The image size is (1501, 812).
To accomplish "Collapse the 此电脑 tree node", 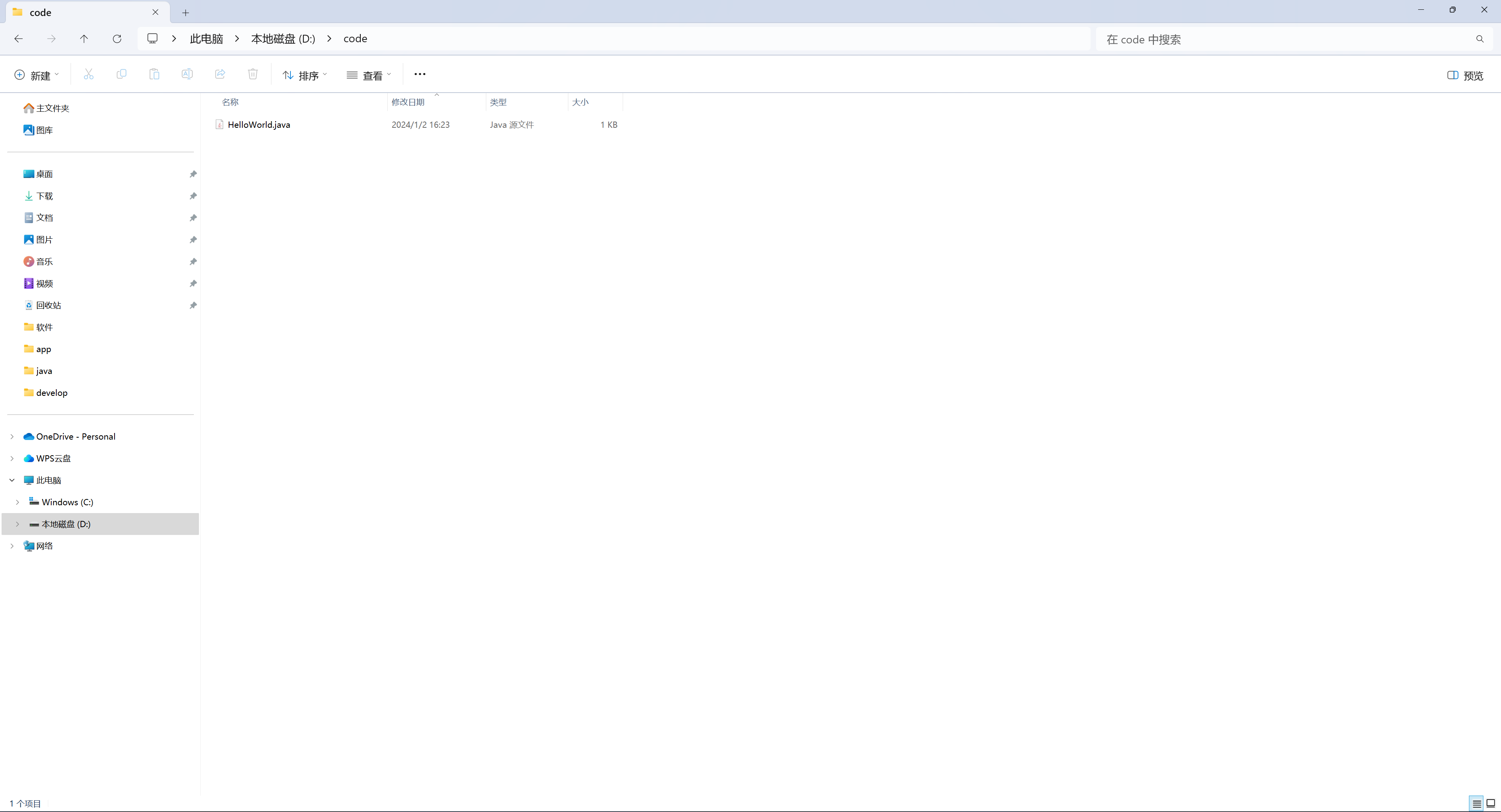I will 12,481.
